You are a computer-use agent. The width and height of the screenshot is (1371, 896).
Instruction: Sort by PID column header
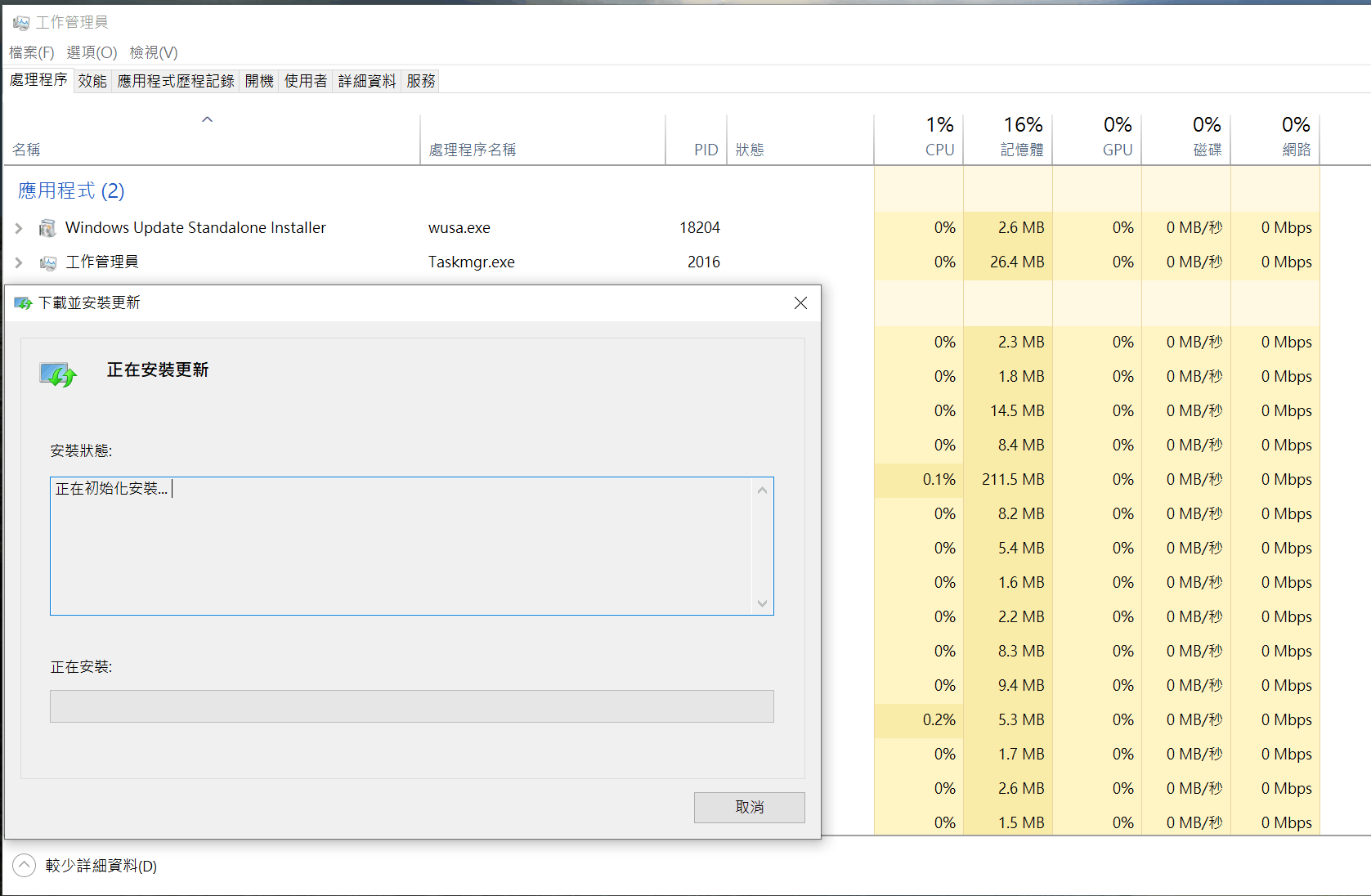point(697,140)
